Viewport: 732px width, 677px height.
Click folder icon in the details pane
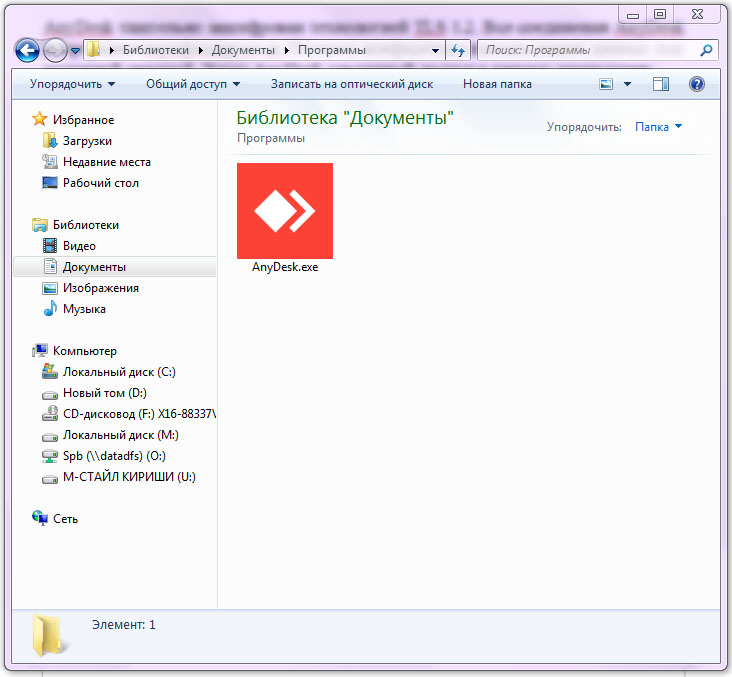[x=48, y=635]
